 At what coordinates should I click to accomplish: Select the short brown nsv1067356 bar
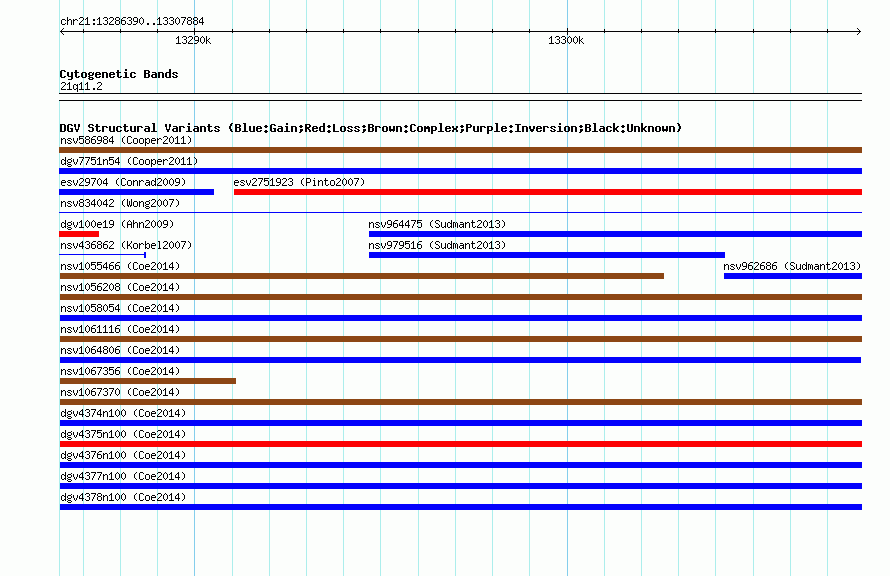click(x=148, y=381)
